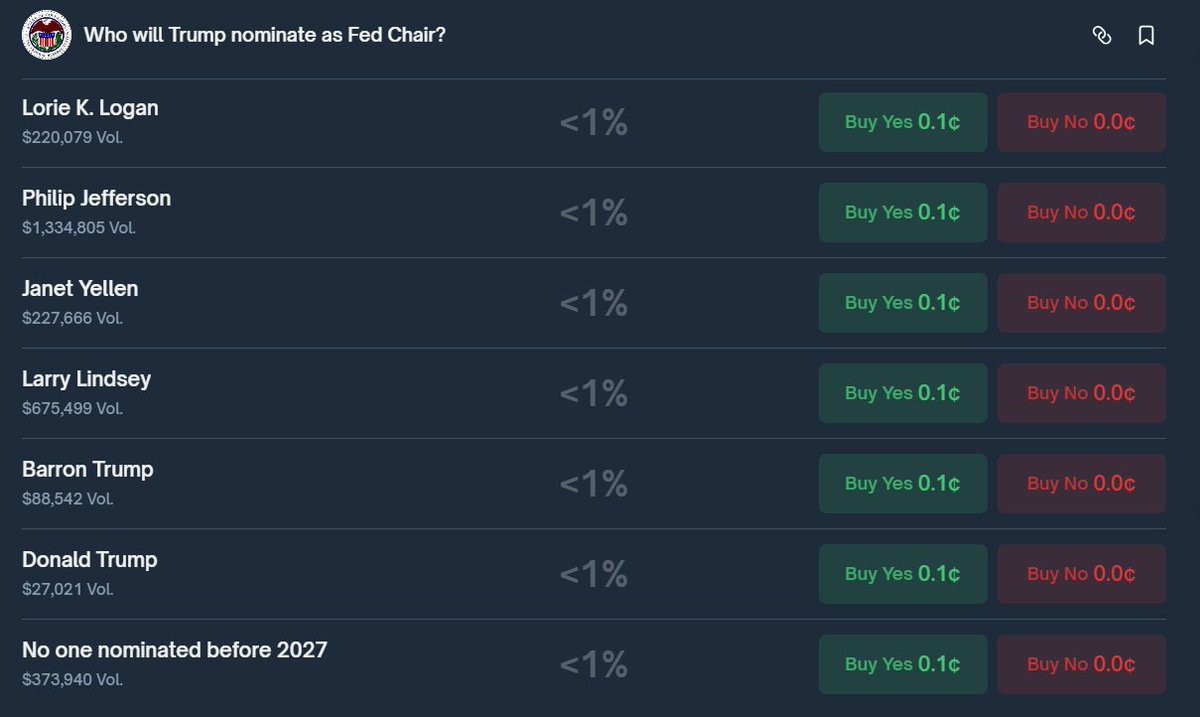Image resolution: width=1200 pixels, height=717 pixels.
Task: Open the market title heading link
Action: 264,35
